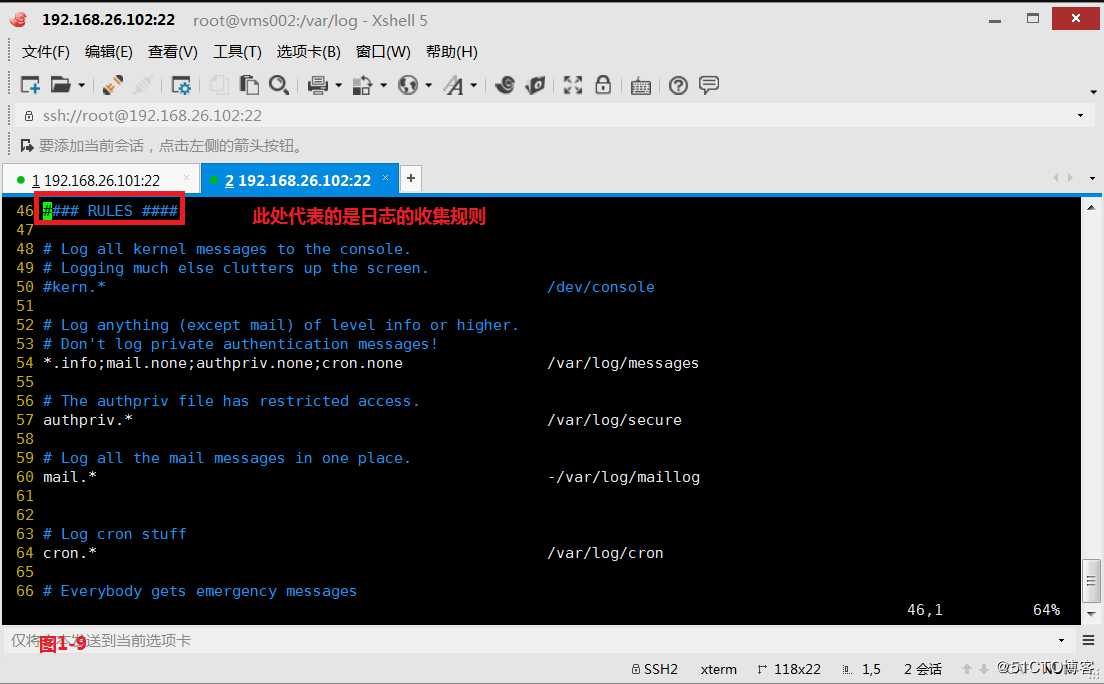The height and width of the screenshot is (684, 1104).
Task: Click the terminal scrollbar up arrow
Action: [1091, 207]
